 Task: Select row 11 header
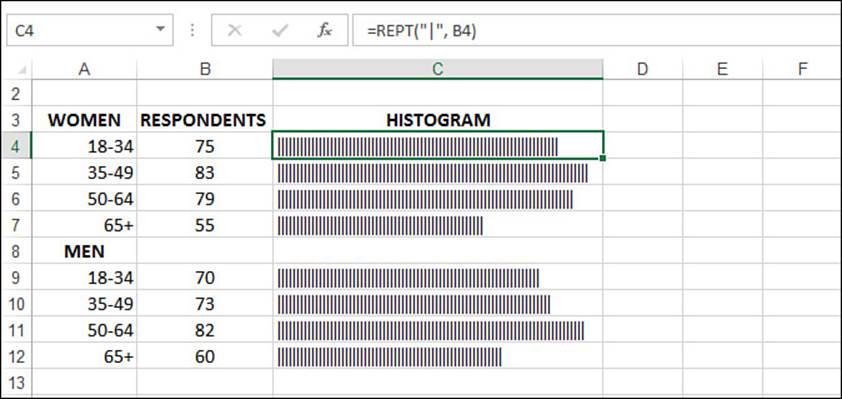[x=16, y=330]
